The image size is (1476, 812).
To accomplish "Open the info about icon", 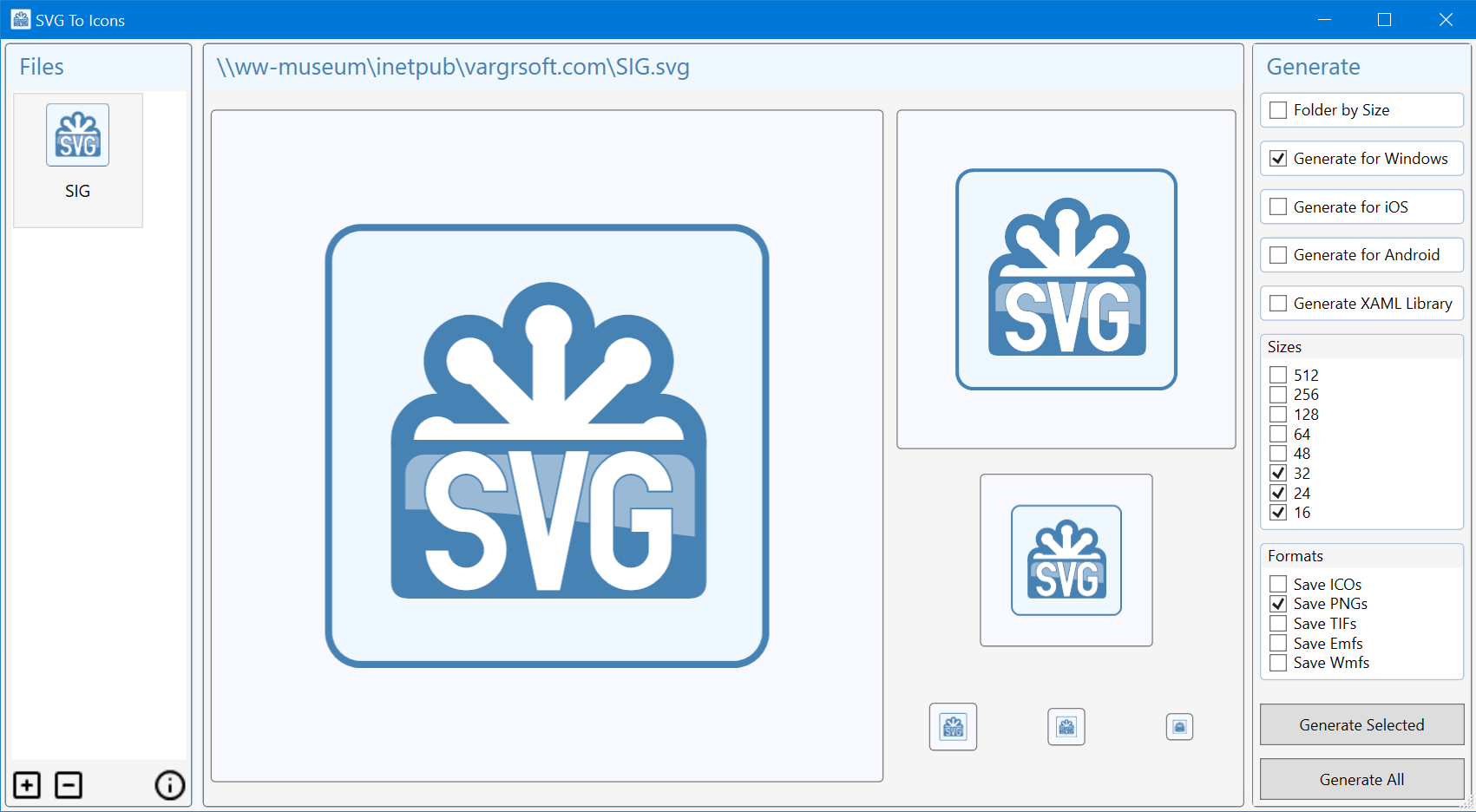I will 170,785.
